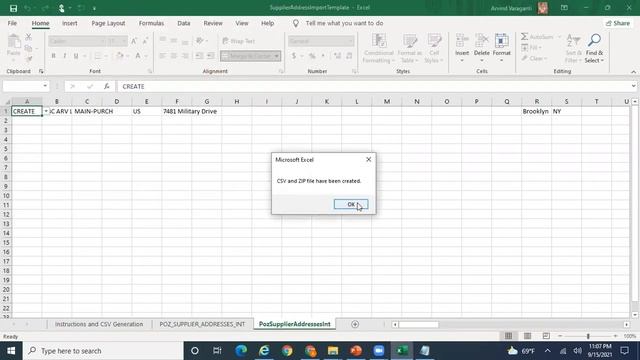Click the zoom slider handle
The height and width of the screenshot is (360, 640).
[x=588, y=336]
